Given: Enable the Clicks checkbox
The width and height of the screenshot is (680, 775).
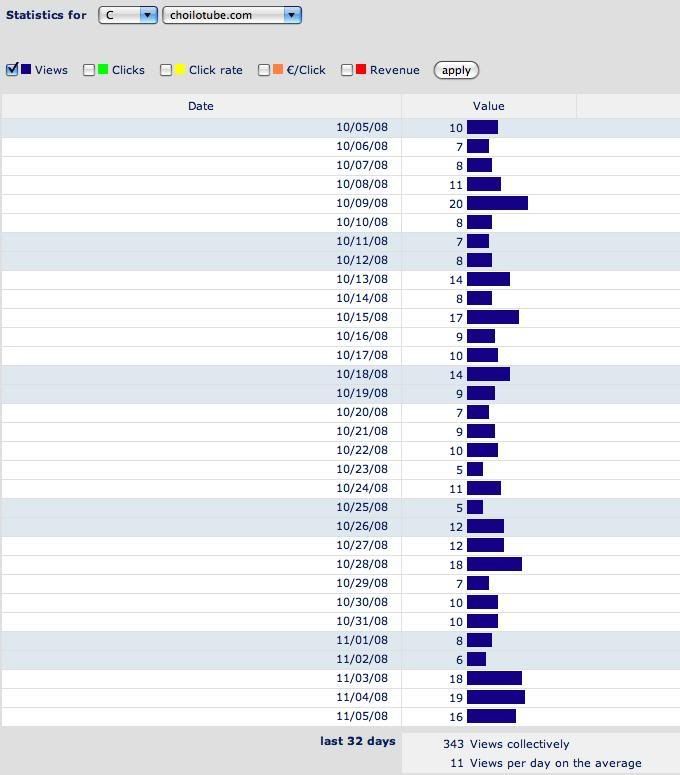Looking at the screenshot, I should coord(89,70).
